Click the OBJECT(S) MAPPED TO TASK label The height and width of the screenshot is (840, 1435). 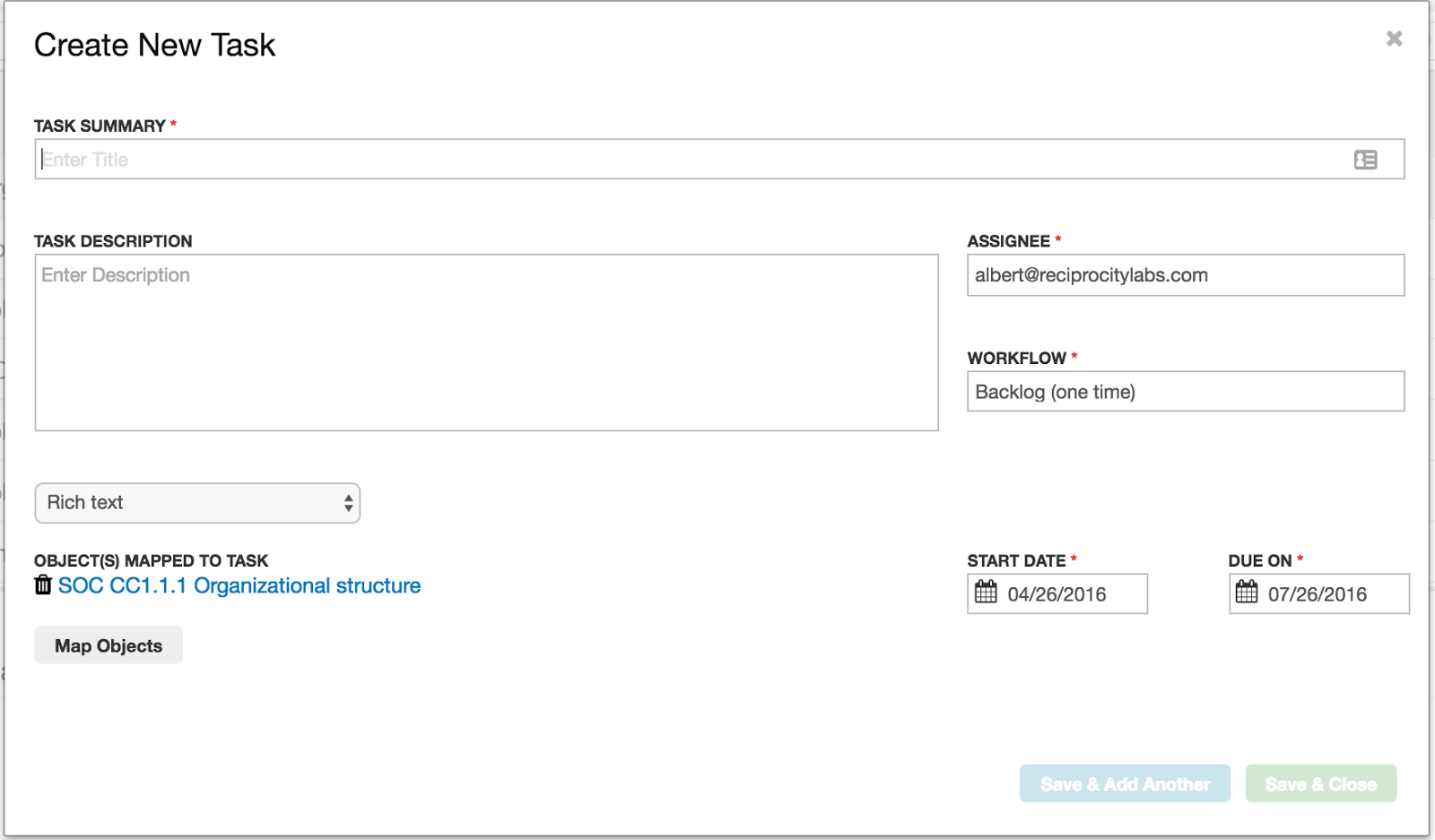(x=152, y=561)
